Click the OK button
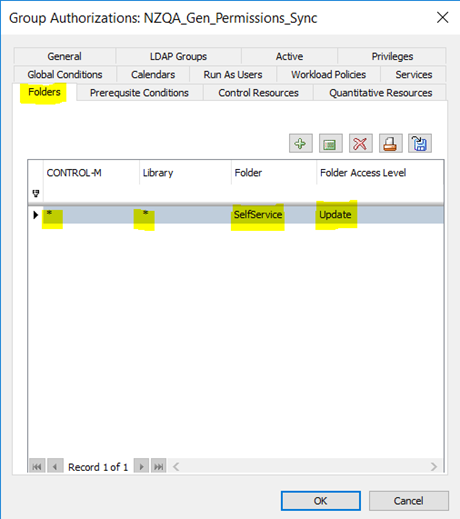 [321, 501]
